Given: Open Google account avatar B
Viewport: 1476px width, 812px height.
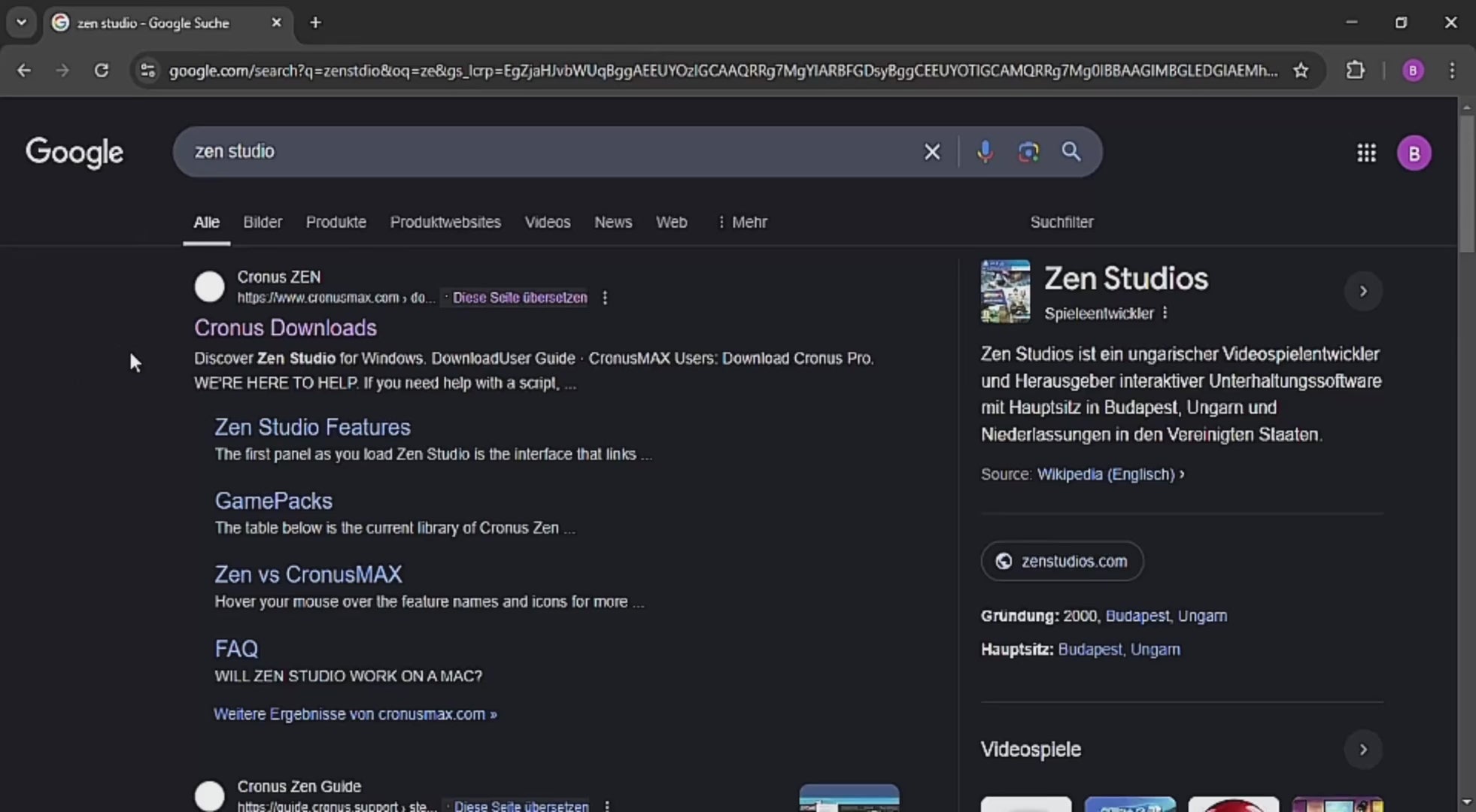Looking at the screenshot, I should (x=1414, y=153).
